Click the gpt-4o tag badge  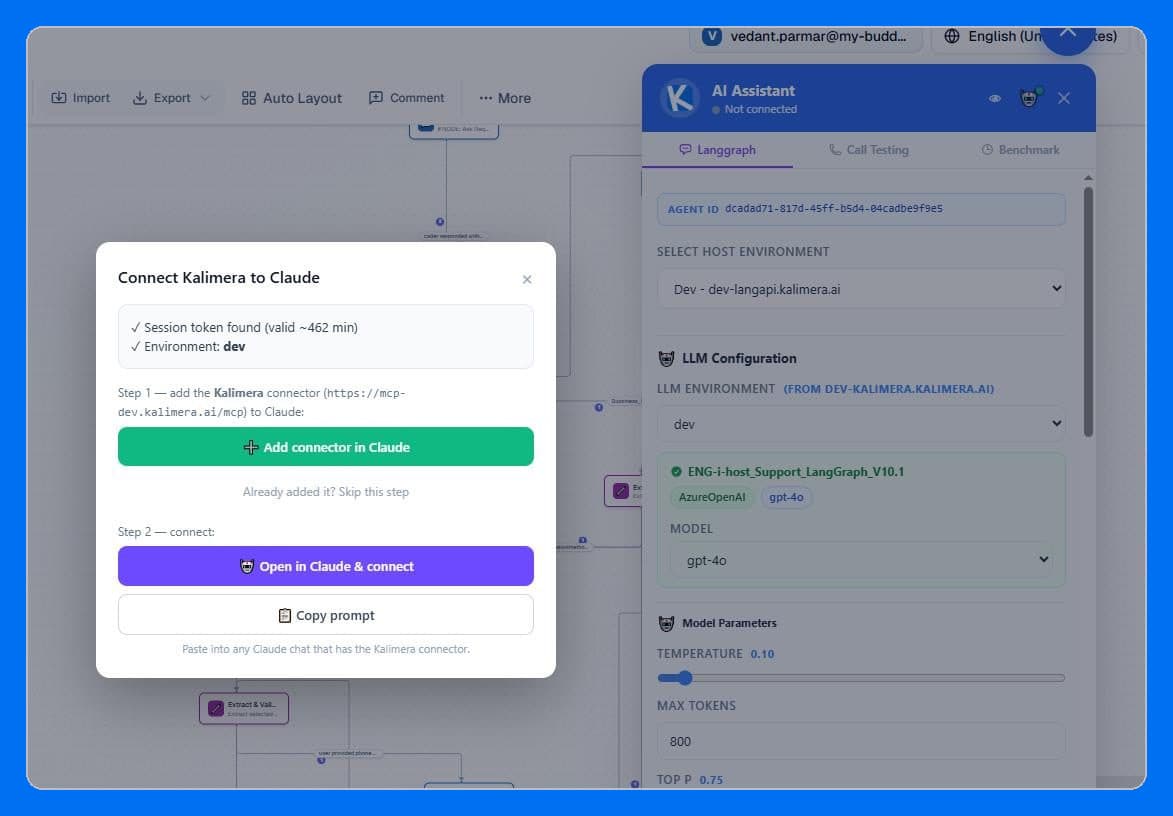[786, 497]
